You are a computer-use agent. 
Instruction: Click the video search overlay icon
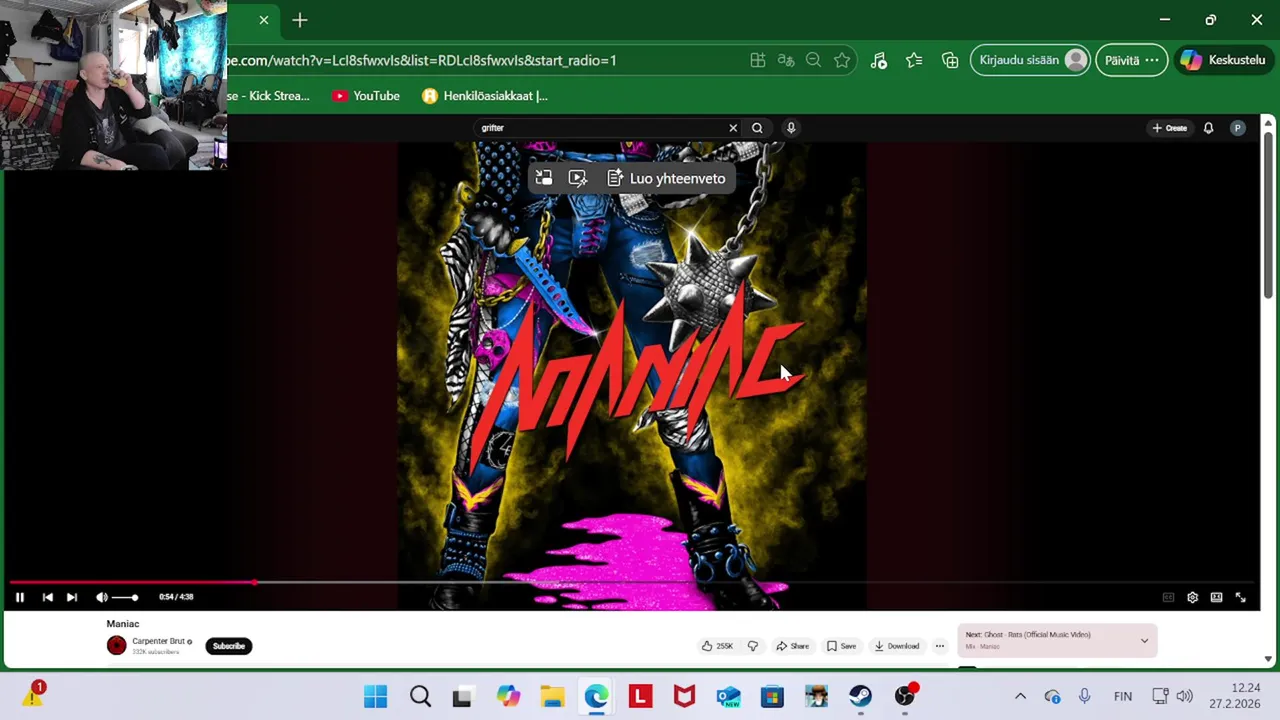pos(578,178)
